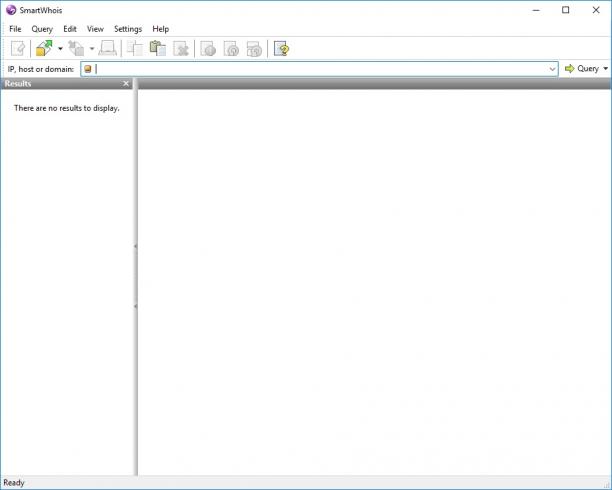Click the last grayed multi-query icon before Help
Viewport: 612px width, 490px height.
254,49
